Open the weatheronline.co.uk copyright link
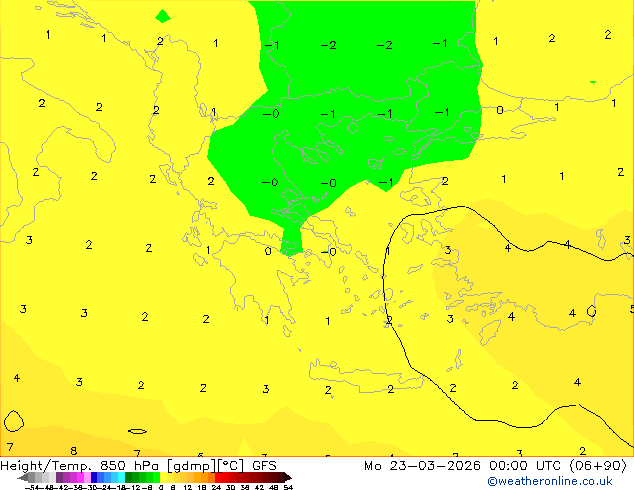This screenshot has height=490, width=634. point(550,481)
